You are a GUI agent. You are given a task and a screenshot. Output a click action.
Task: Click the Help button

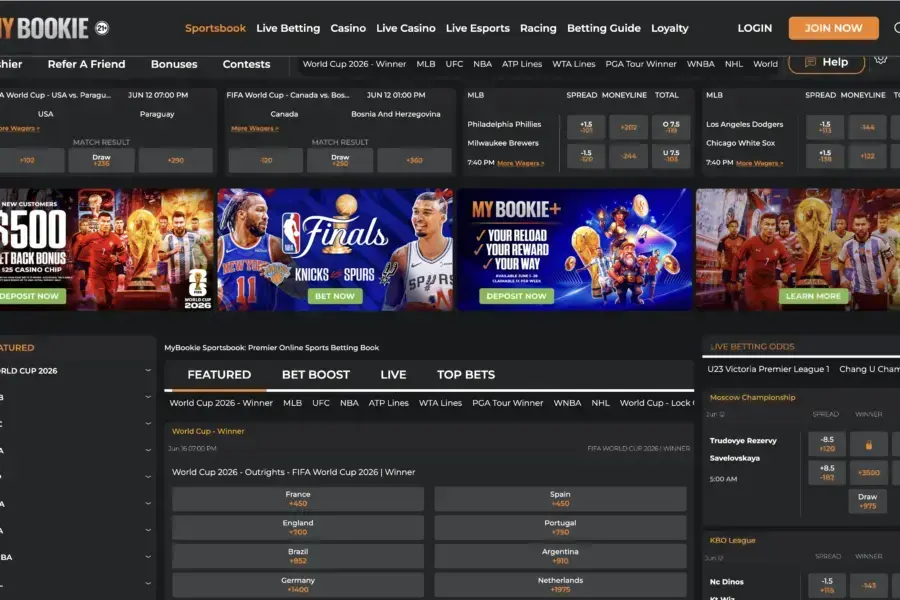pos(827,62)
